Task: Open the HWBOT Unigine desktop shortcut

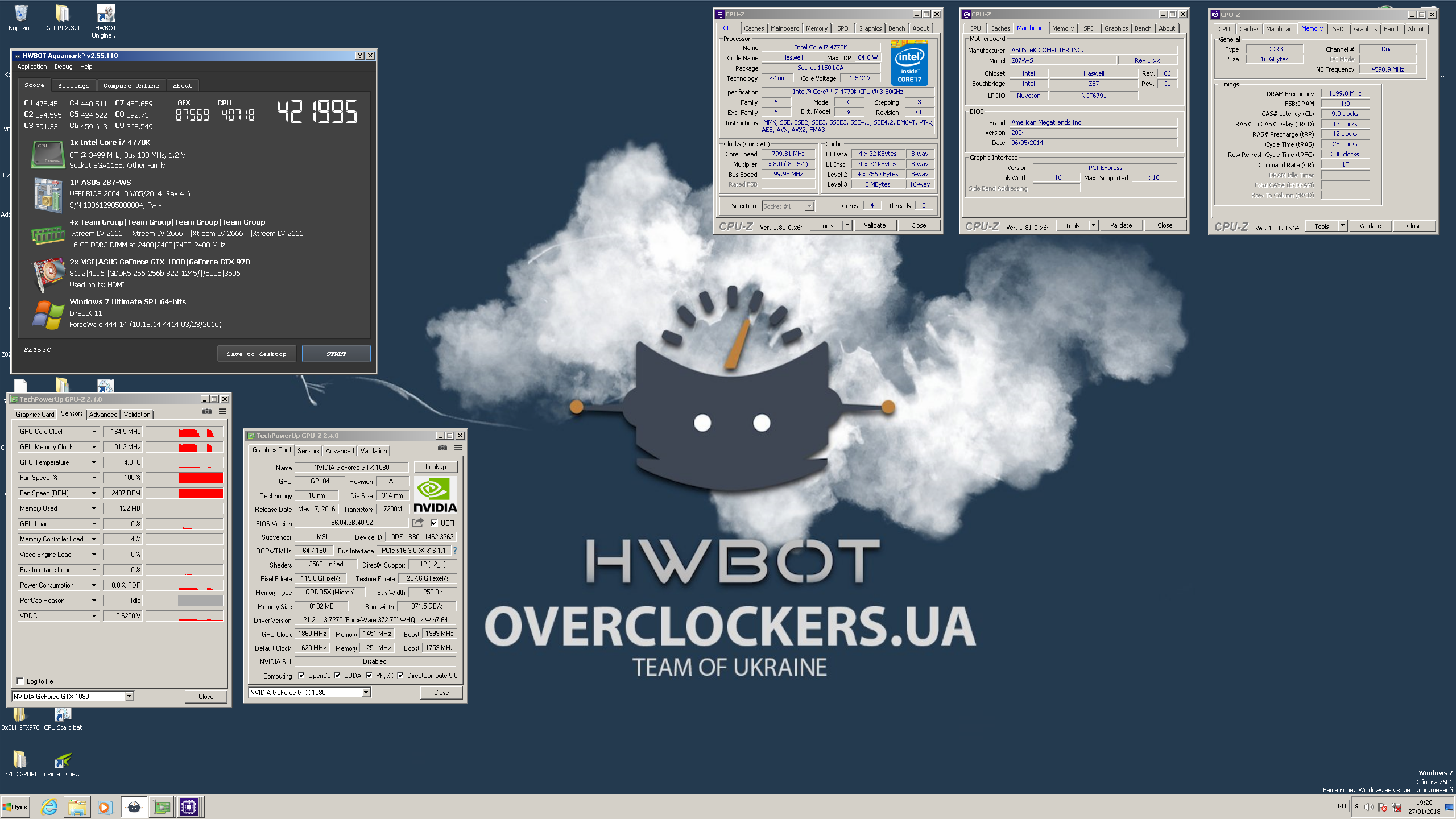Action: (x=106, y=22)
